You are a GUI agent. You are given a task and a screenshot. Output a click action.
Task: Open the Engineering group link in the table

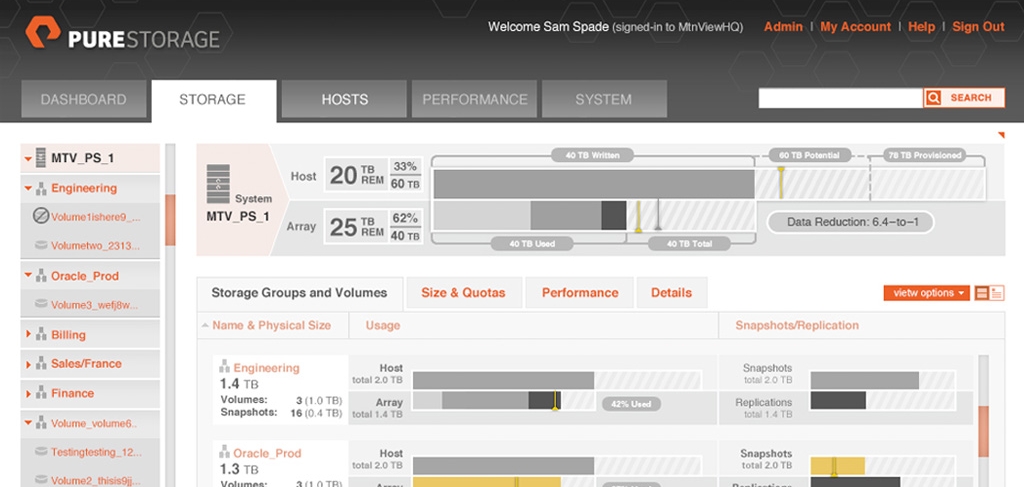[266, 368]
